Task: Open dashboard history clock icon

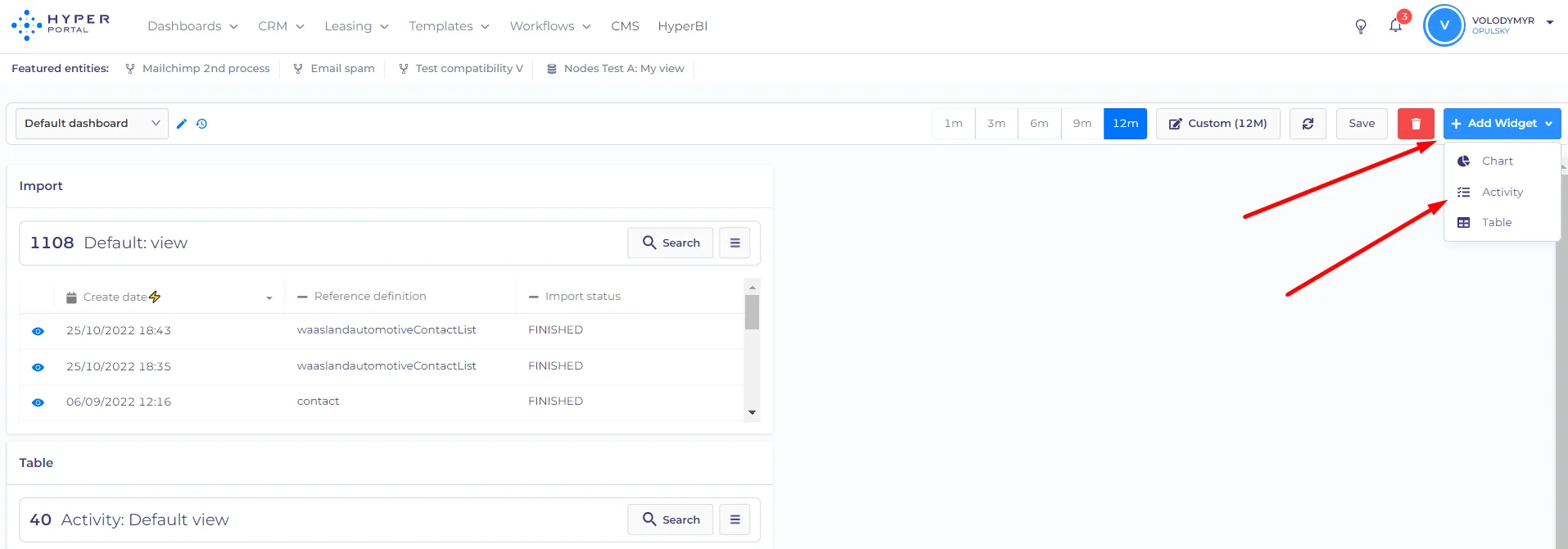Action: pyautogui.click(x=201, y=124)
